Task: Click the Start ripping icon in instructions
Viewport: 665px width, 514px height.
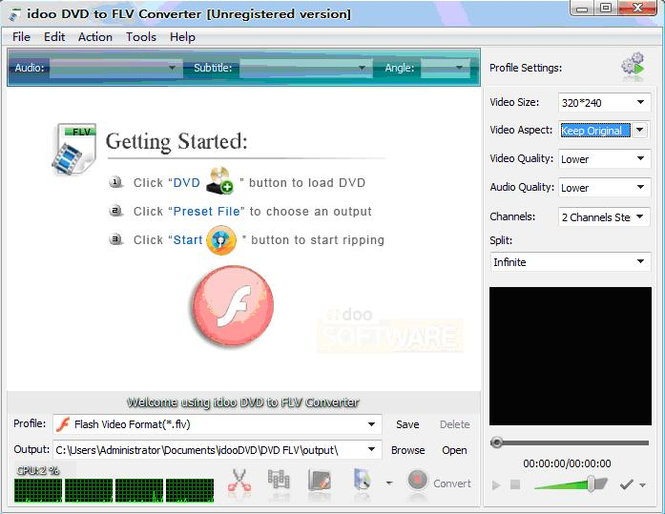Action: (221, 240)
